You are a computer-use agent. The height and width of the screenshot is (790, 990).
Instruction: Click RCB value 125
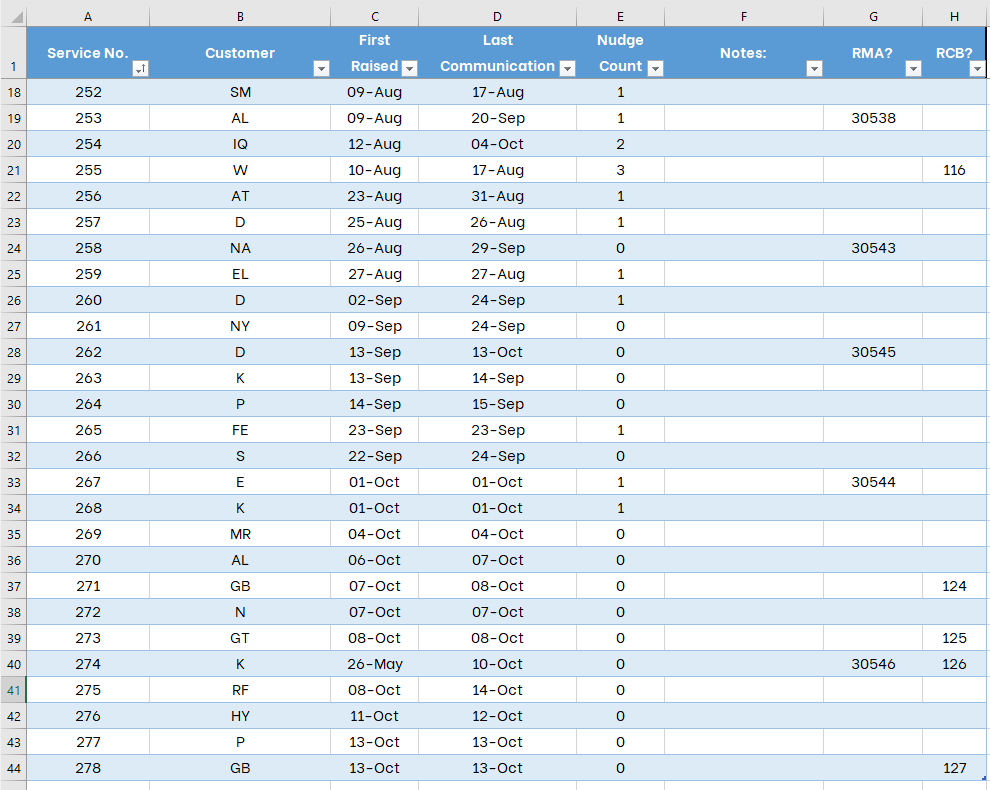(x=954, y=638)
